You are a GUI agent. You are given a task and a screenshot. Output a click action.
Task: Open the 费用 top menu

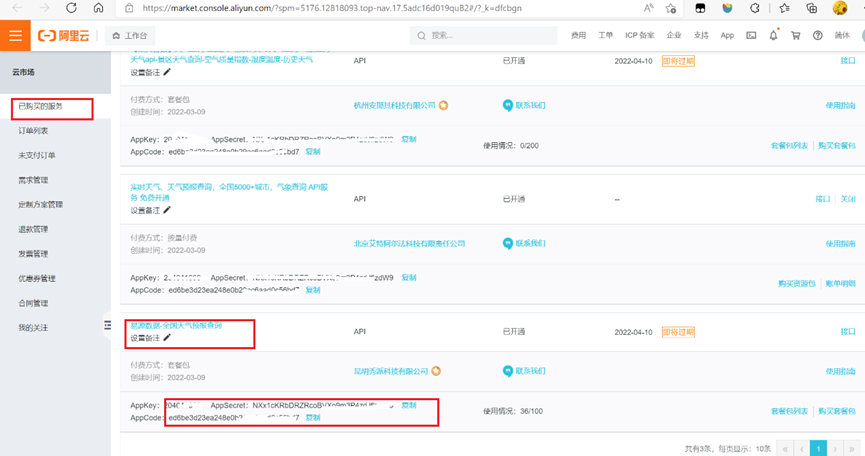tap(578, 35)
